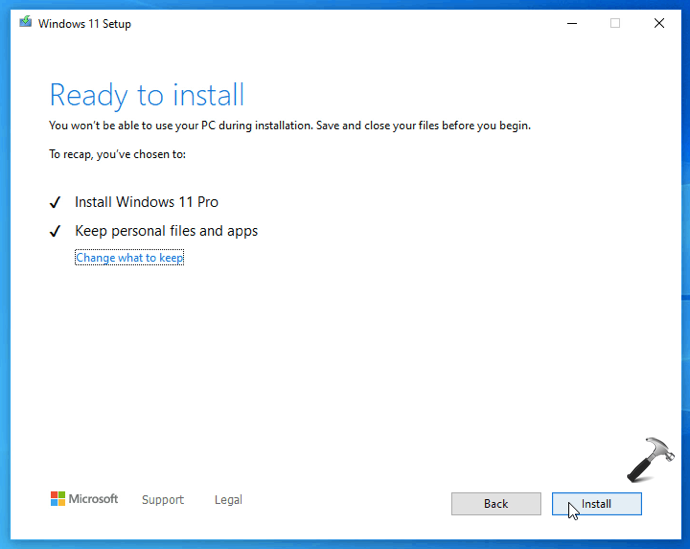The width and height of the screenshot is (690, 549).
Task: Click the checkmark beside Install Windows 11 Pro
Action: tap(56, 203)
